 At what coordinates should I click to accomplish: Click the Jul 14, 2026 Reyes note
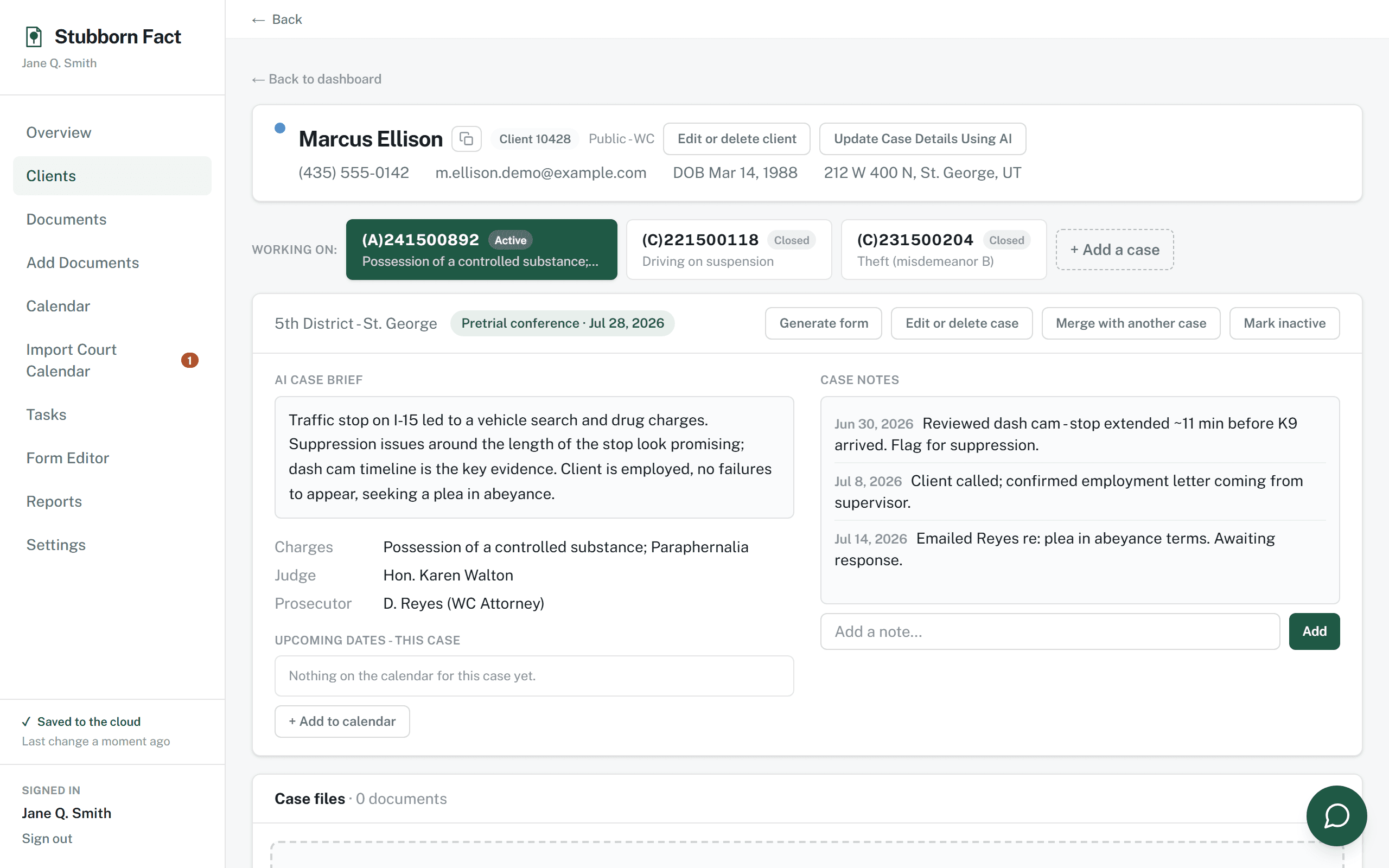coord(1080,550)
